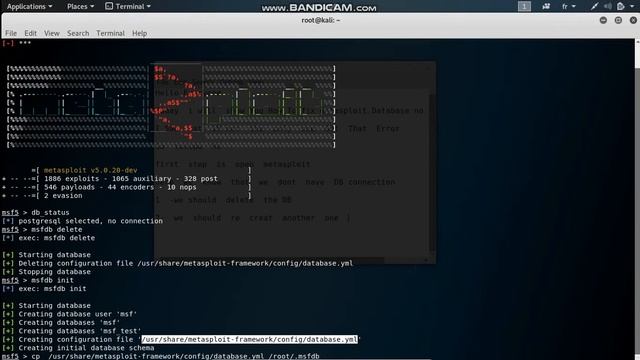The height and width of the screenshot is (360, 640).
Task: Click the 'cp /usr/share/metasploit-framework' command line
Action: [161, 356]
